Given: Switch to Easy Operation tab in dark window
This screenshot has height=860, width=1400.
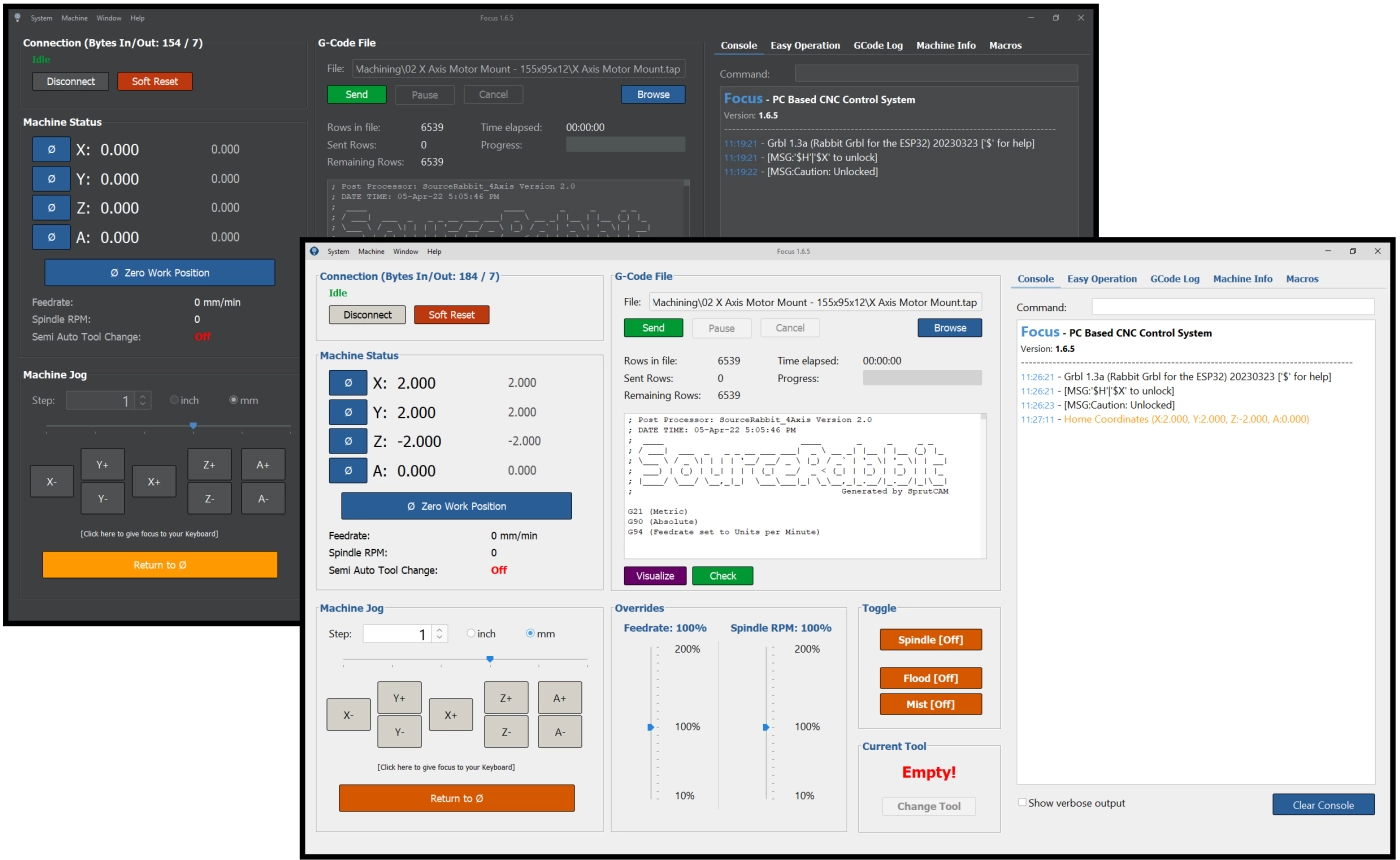Looking at the screenshot, I should [805, 45].
